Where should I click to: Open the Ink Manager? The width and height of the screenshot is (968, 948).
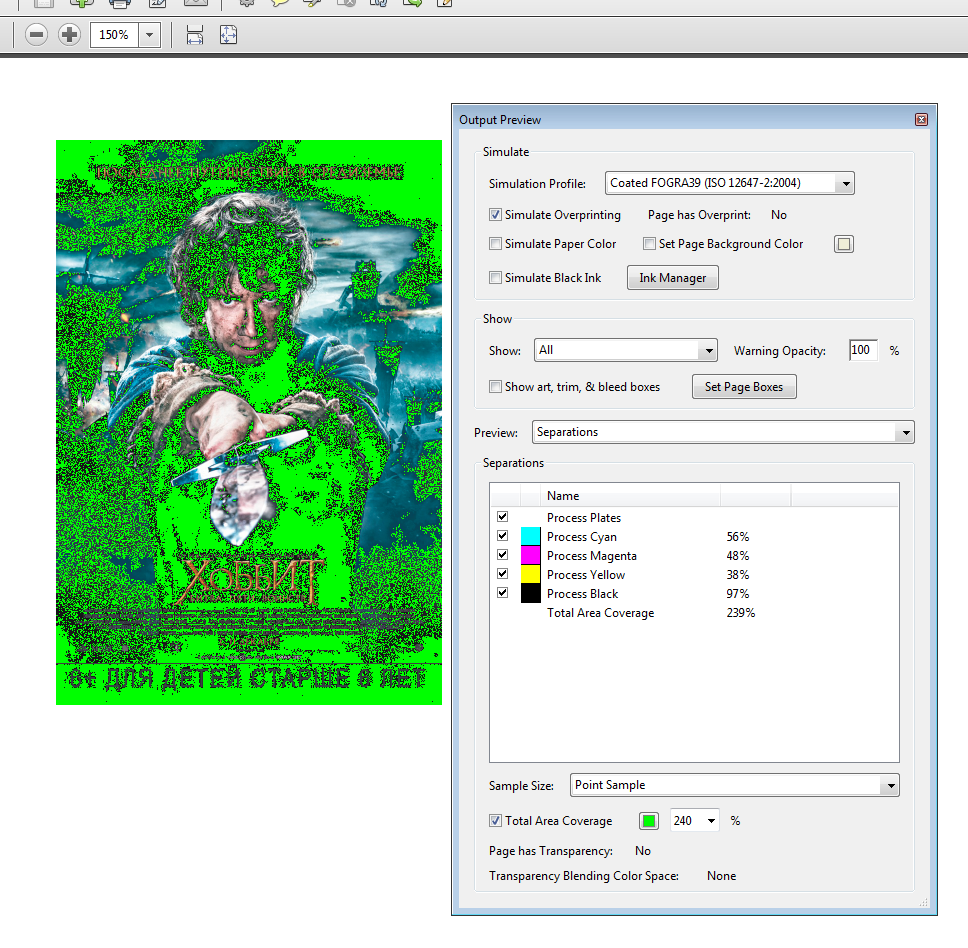(673, 278)
